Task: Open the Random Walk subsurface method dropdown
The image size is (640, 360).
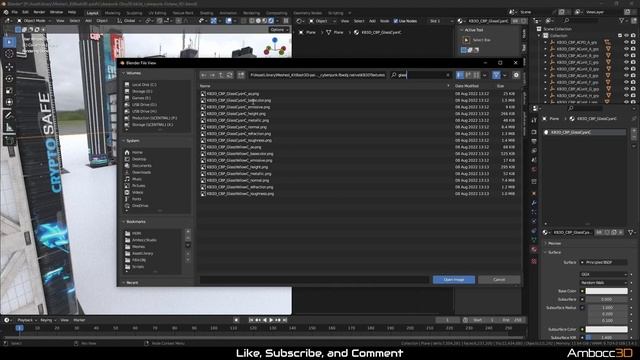Action: (x=604, y=282)
